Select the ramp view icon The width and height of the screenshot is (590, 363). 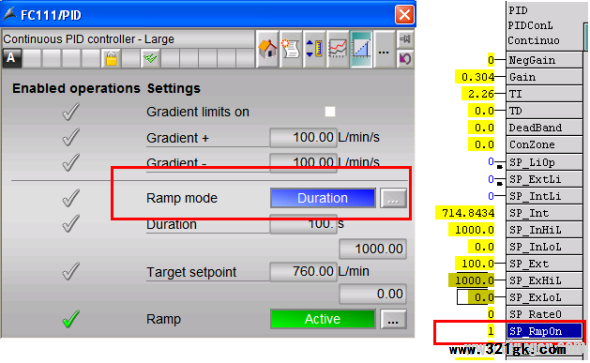tap(361, 49)
